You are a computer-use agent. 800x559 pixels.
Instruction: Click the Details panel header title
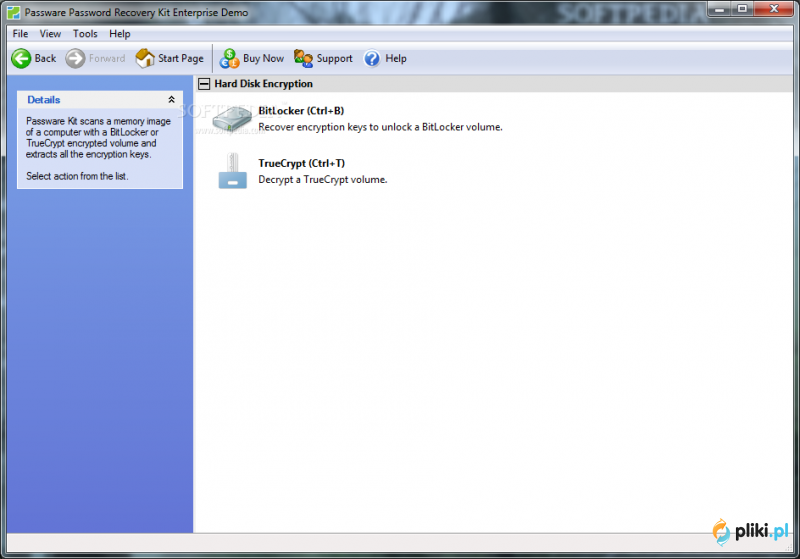click(44, 100)
